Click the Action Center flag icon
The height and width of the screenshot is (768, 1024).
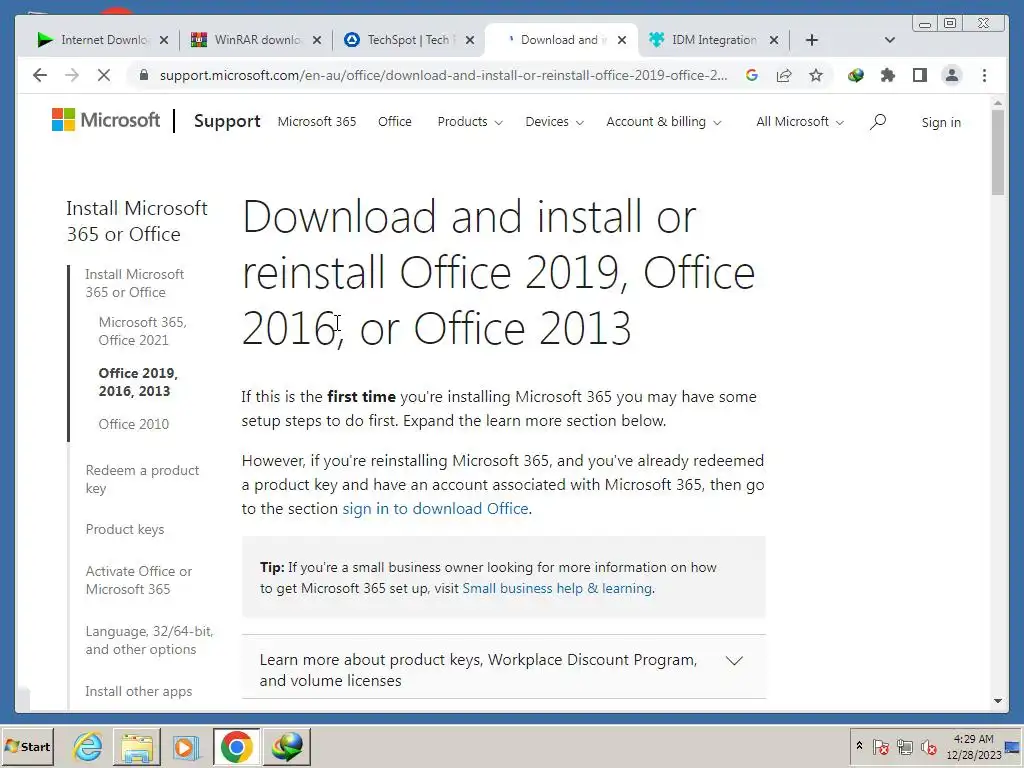(x=880, y=746)
